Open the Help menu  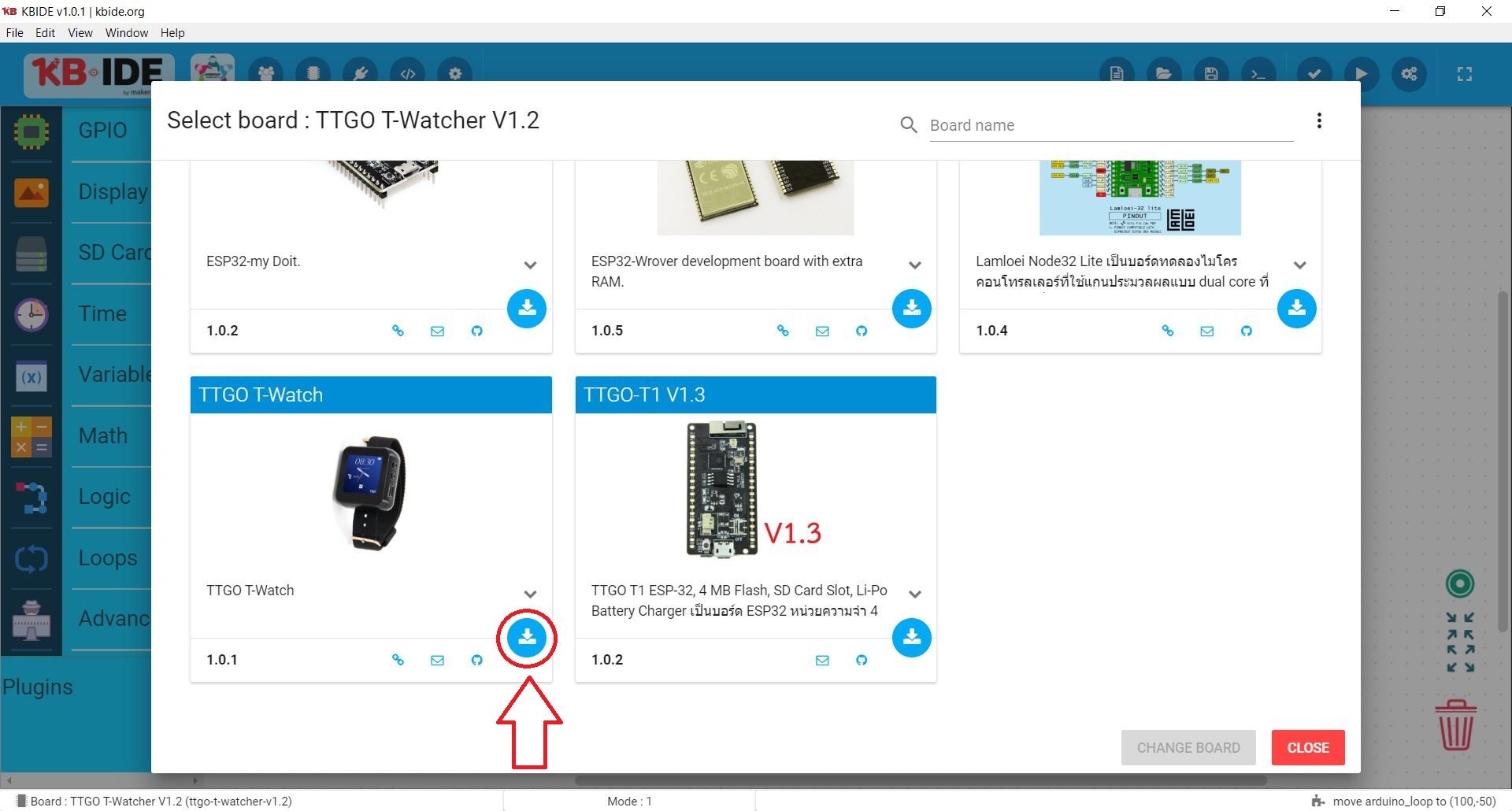click(x=172, y=32)
